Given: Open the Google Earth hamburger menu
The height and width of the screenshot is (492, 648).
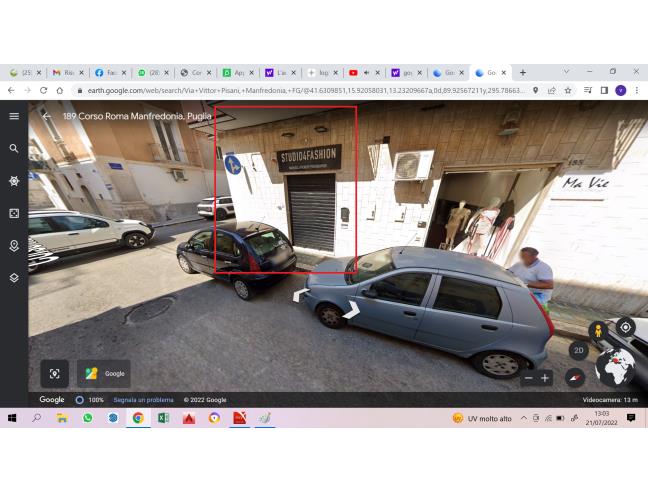Looking at the screenshot, I should [14, 116].
